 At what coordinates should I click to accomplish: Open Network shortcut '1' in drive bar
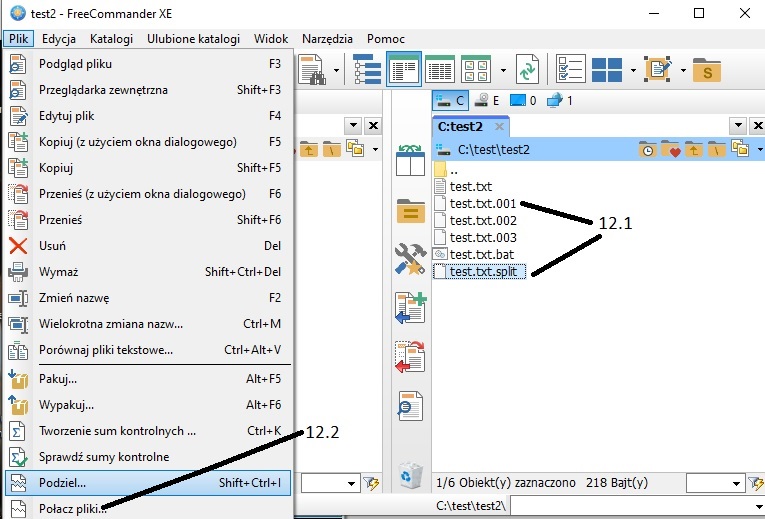click(560, 101)
